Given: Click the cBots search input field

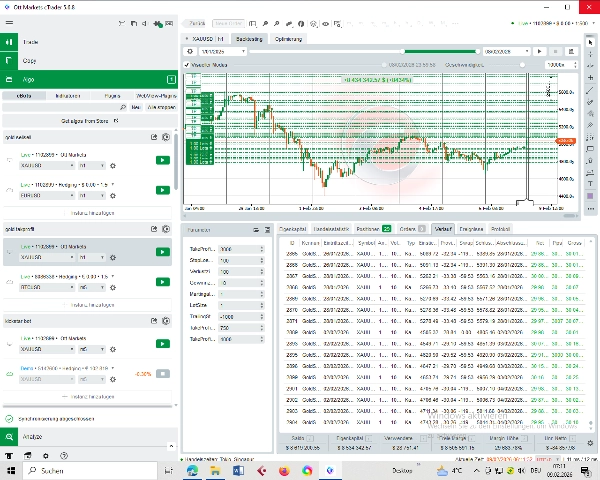Looking at the screenshot, I should pyautogui.click(x=61, y=107).
